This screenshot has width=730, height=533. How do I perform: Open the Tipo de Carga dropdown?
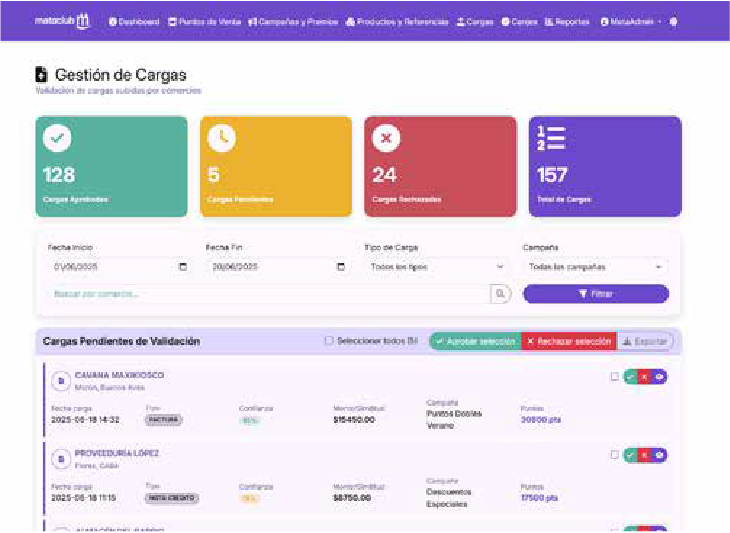click(437, 267)
